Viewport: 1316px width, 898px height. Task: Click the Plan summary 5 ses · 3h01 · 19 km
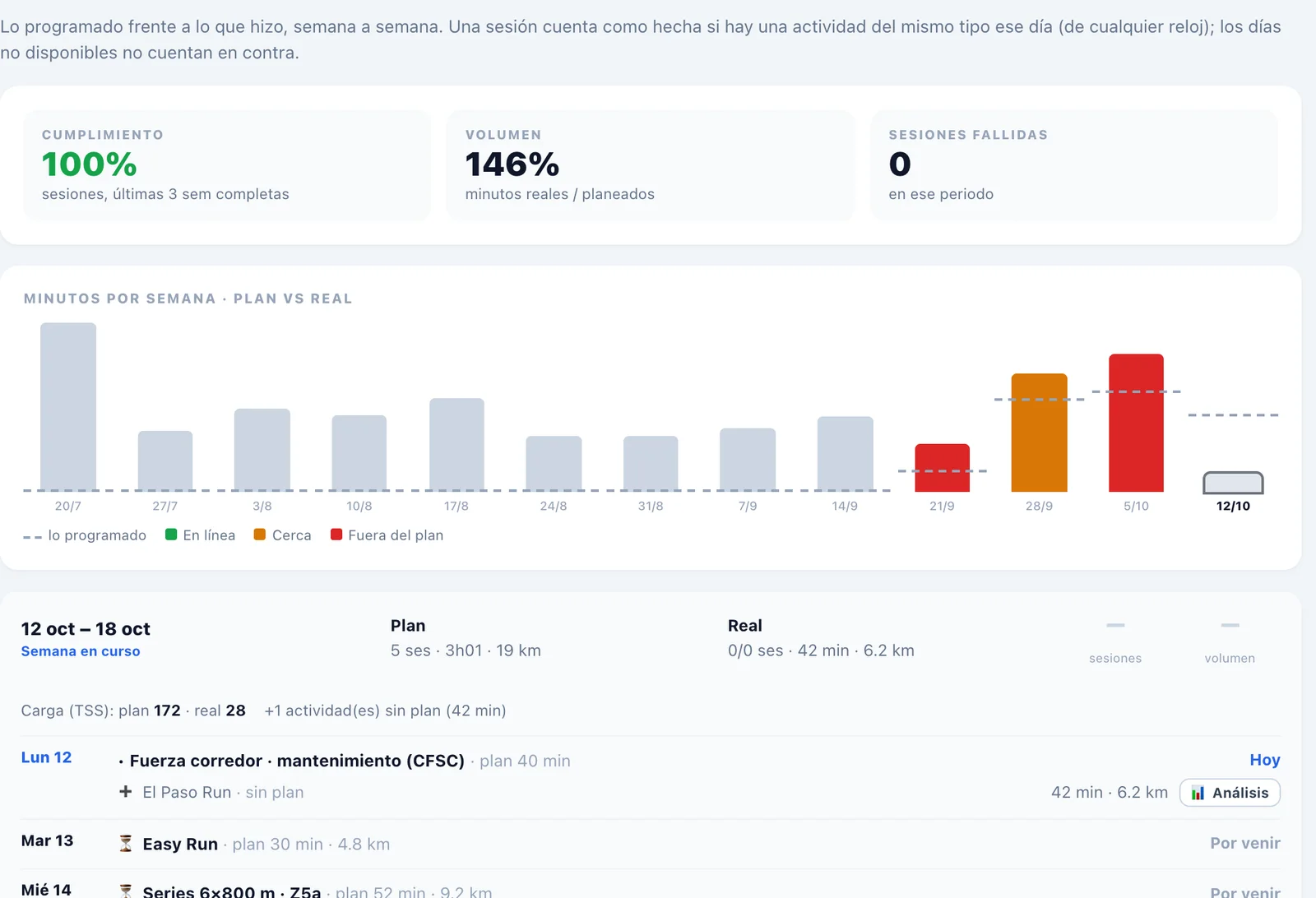[466, 650]
